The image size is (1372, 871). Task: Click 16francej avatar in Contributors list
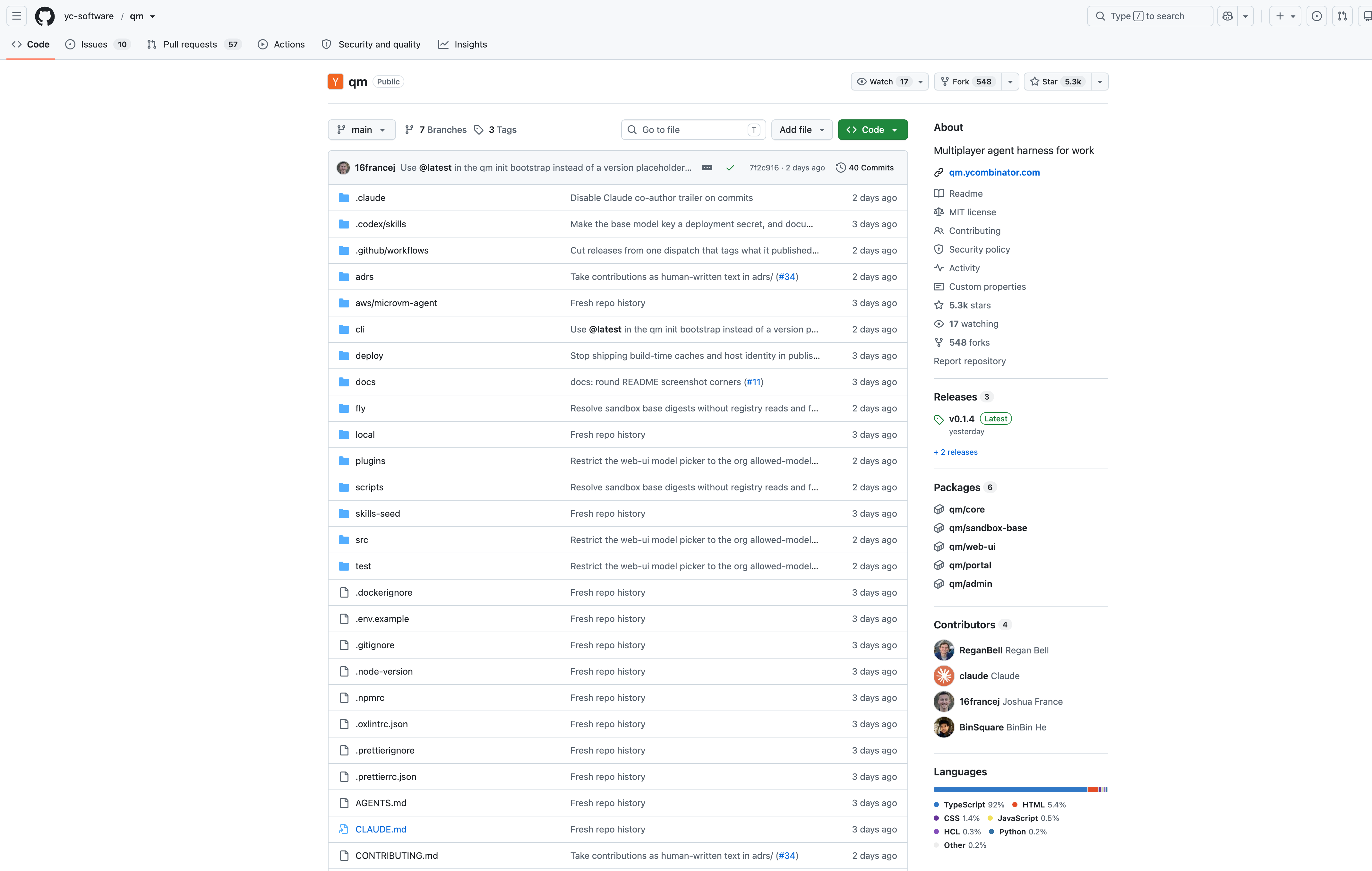[x=944, y=702]
